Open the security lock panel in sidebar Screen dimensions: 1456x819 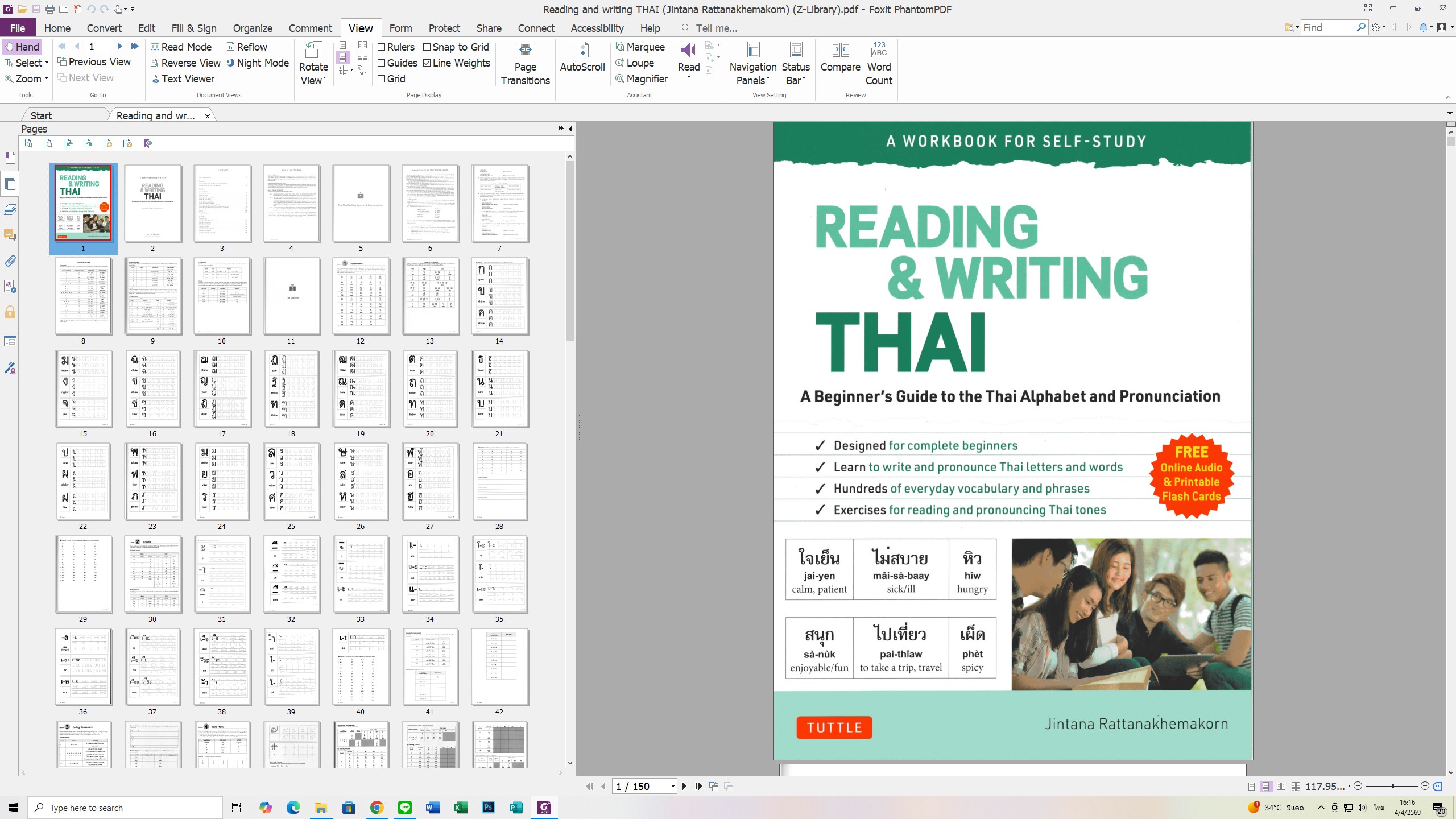[x=10, y=312]
